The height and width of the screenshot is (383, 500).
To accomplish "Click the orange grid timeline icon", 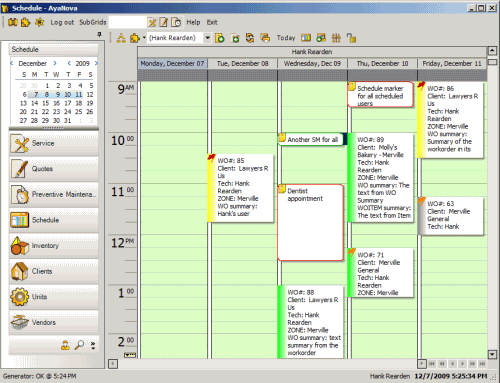I will [x=336, y=38].
